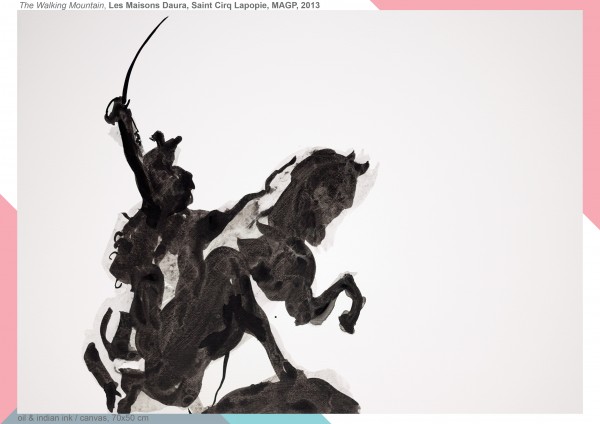Click the horse and rider ink painting
The height and width of the screenshot is (424, 600).
tap(300, 212)
